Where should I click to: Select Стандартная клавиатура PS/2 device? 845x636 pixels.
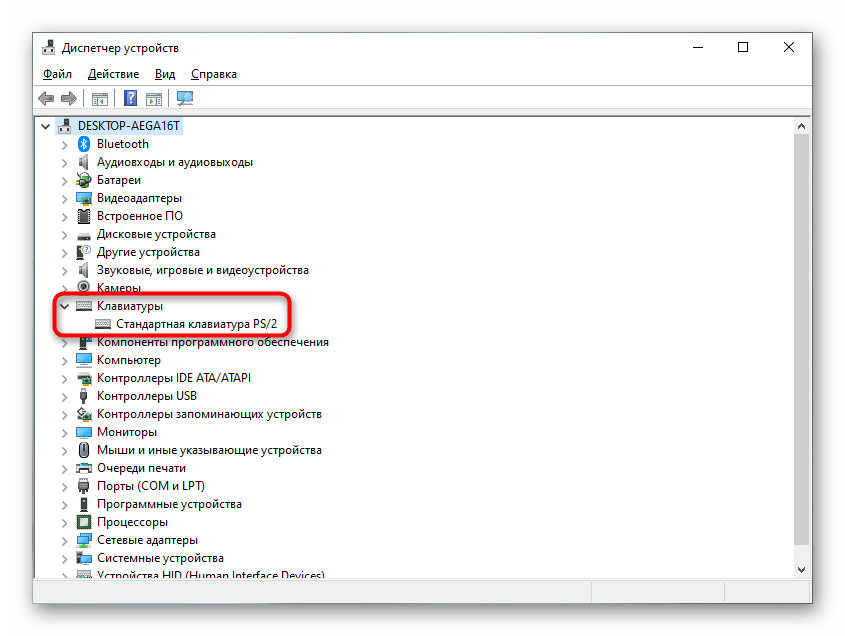(x=195, y=324)
